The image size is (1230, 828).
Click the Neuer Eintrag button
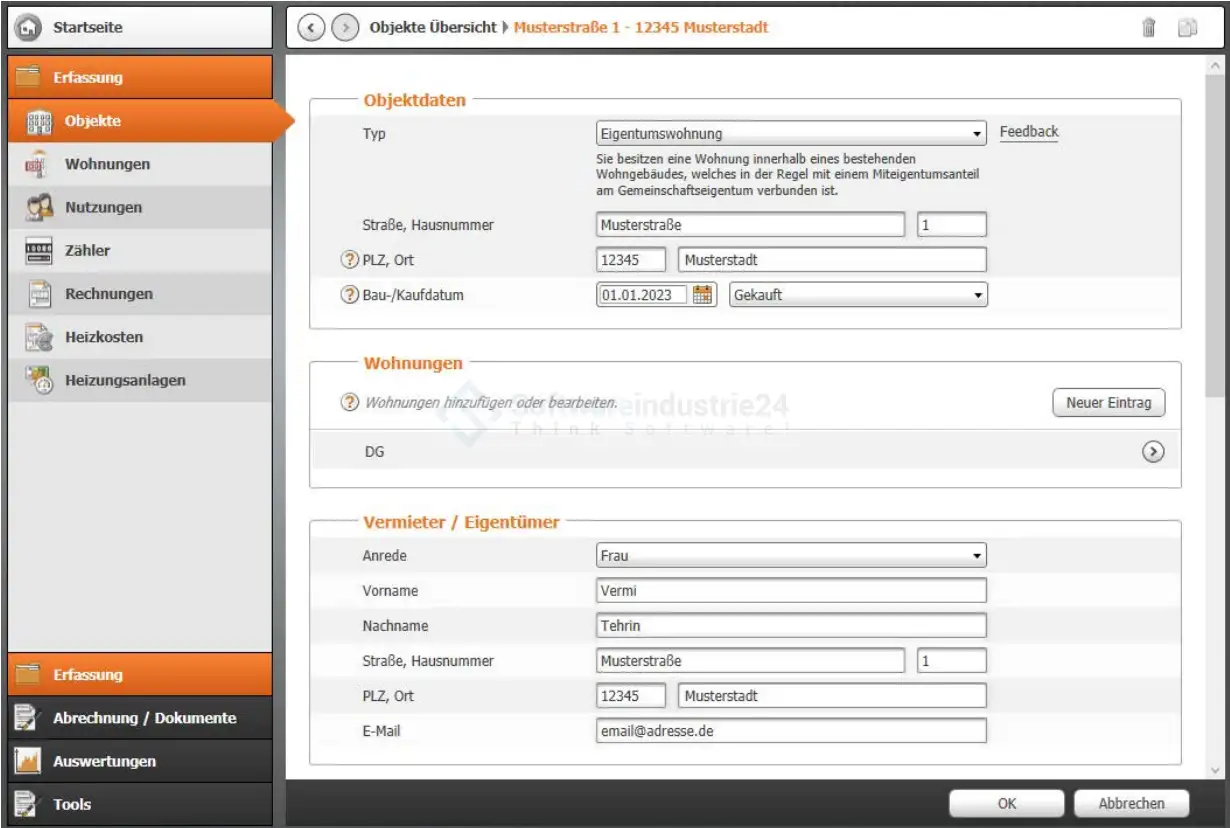click(1108, 403)
